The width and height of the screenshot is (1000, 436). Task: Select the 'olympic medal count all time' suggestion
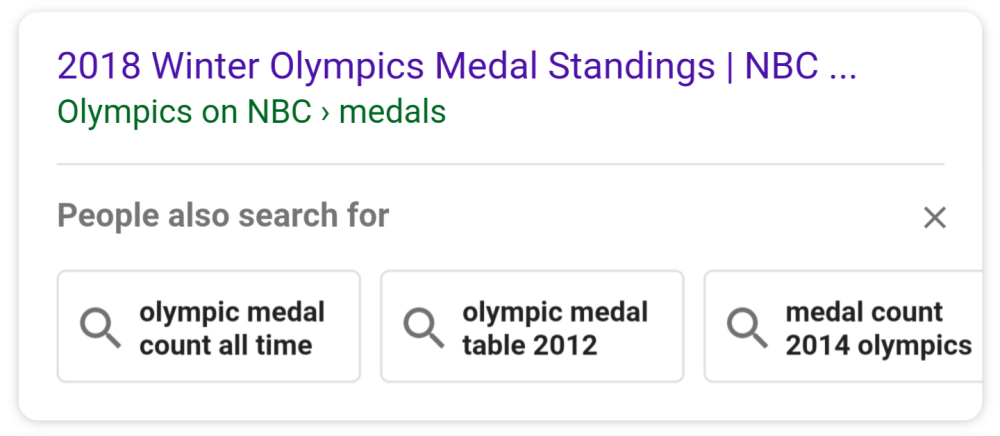[232, 328]
